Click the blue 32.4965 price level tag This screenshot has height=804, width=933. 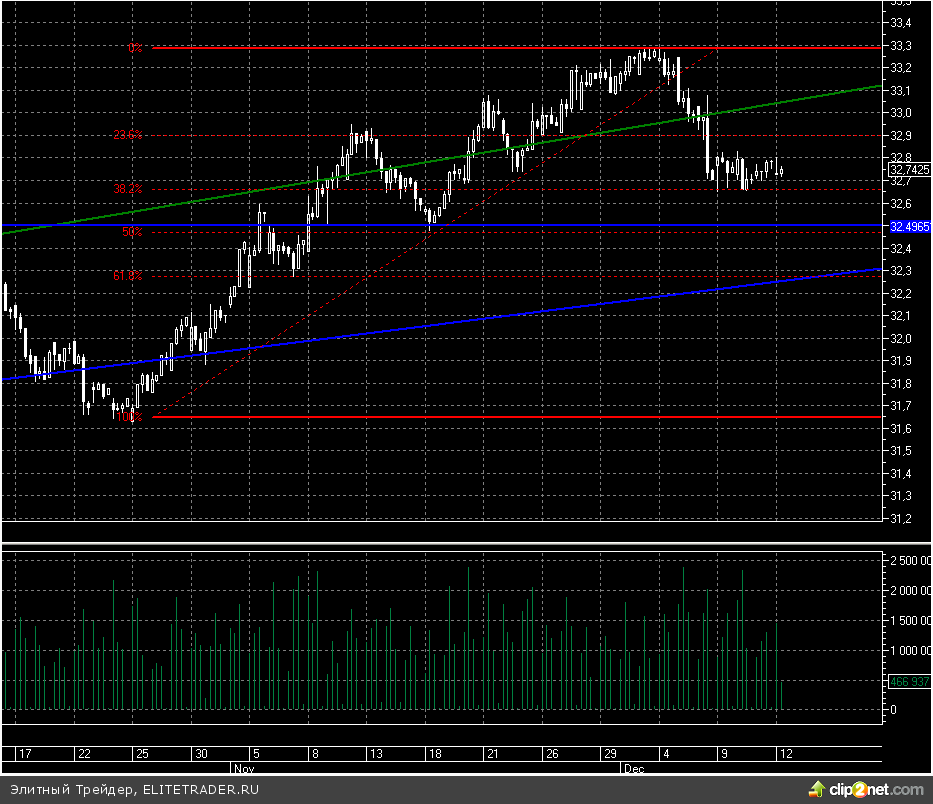tap(909, 227)
